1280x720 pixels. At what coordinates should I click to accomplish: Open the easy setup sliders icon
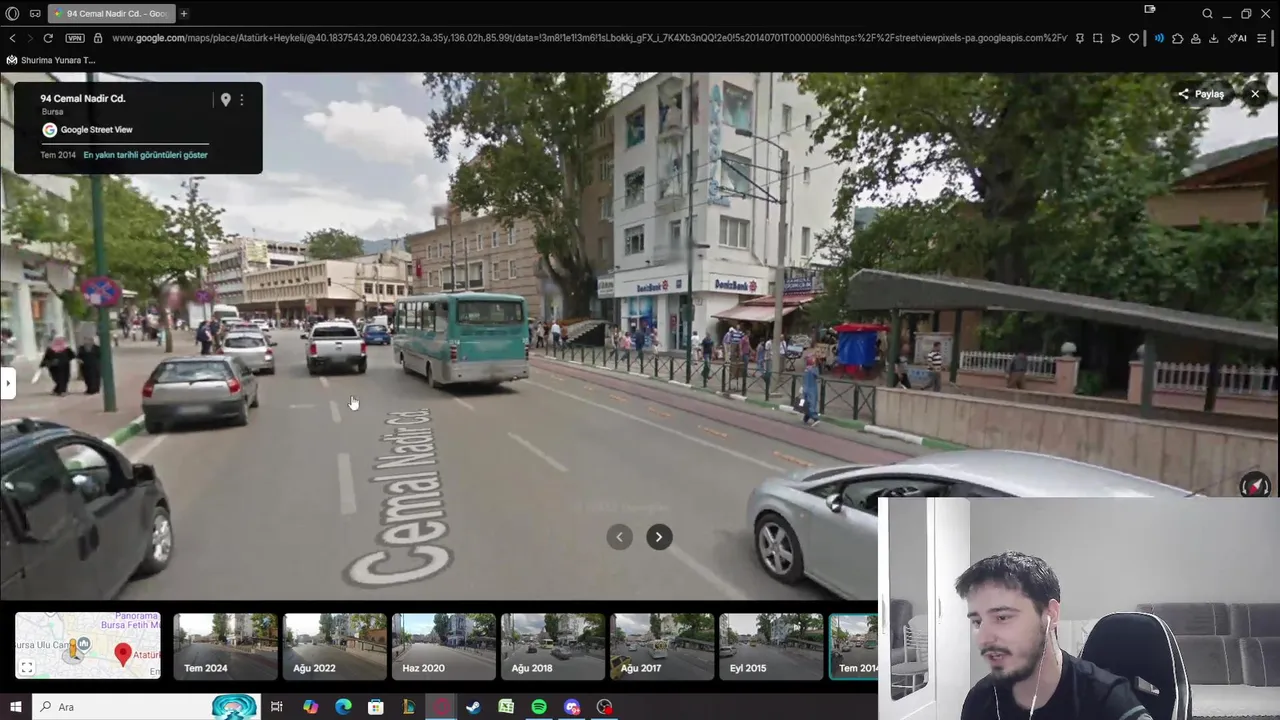click(1262, 38)
